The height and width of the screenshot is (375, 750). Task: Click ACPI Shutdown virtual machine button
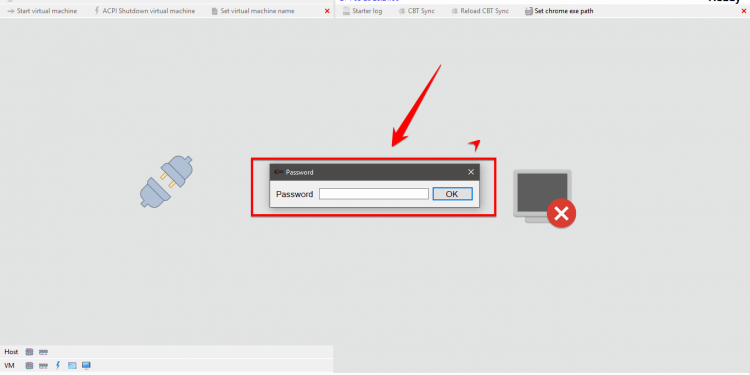coord(144,11)
